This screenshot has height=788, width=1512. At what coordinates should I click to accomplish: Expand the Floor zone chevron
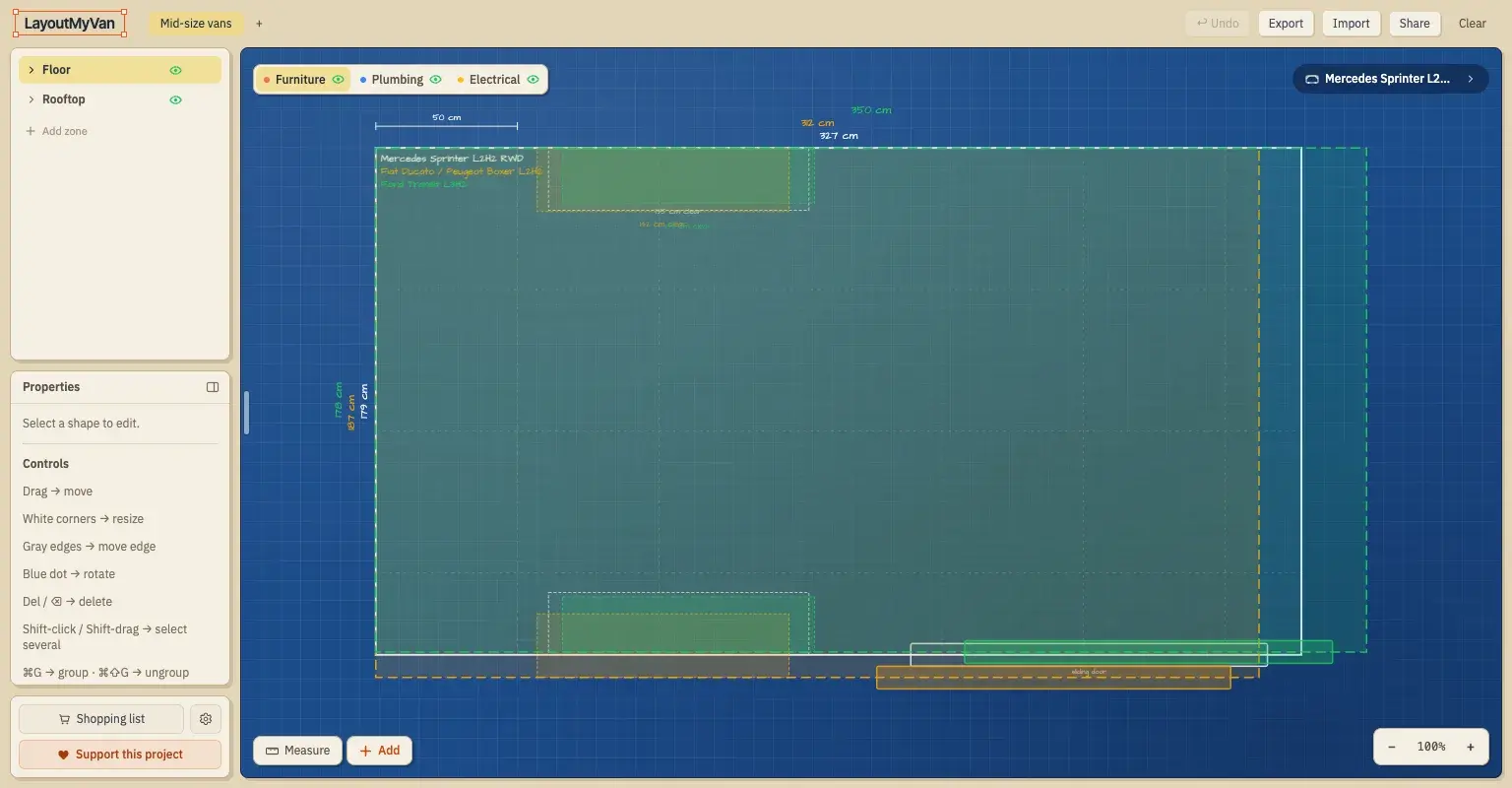[x=31, y=70]
